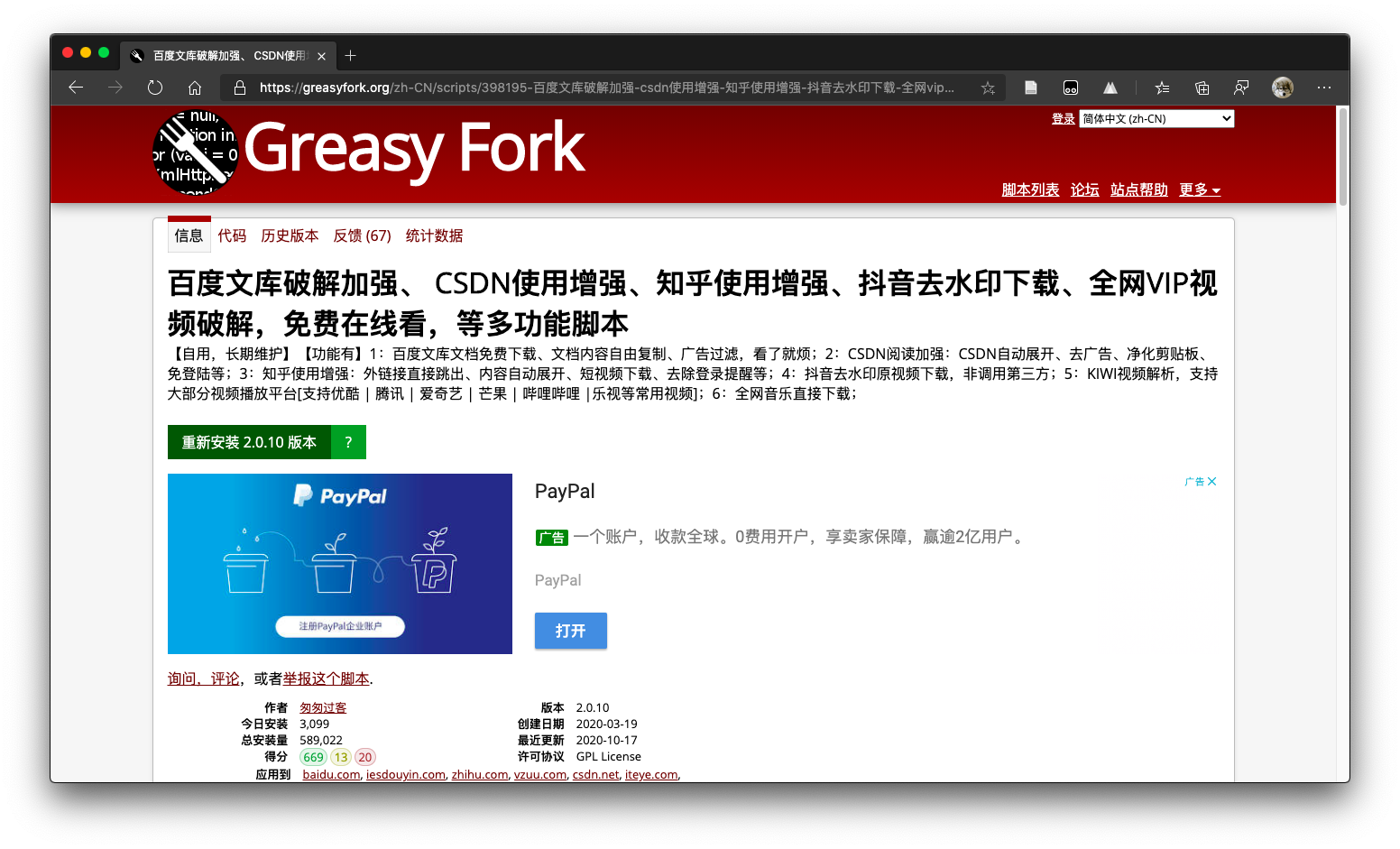This screenshot has height=849, width=1400.
Task: Switch to the 历史版本 tab
Action: coord(290,235)
